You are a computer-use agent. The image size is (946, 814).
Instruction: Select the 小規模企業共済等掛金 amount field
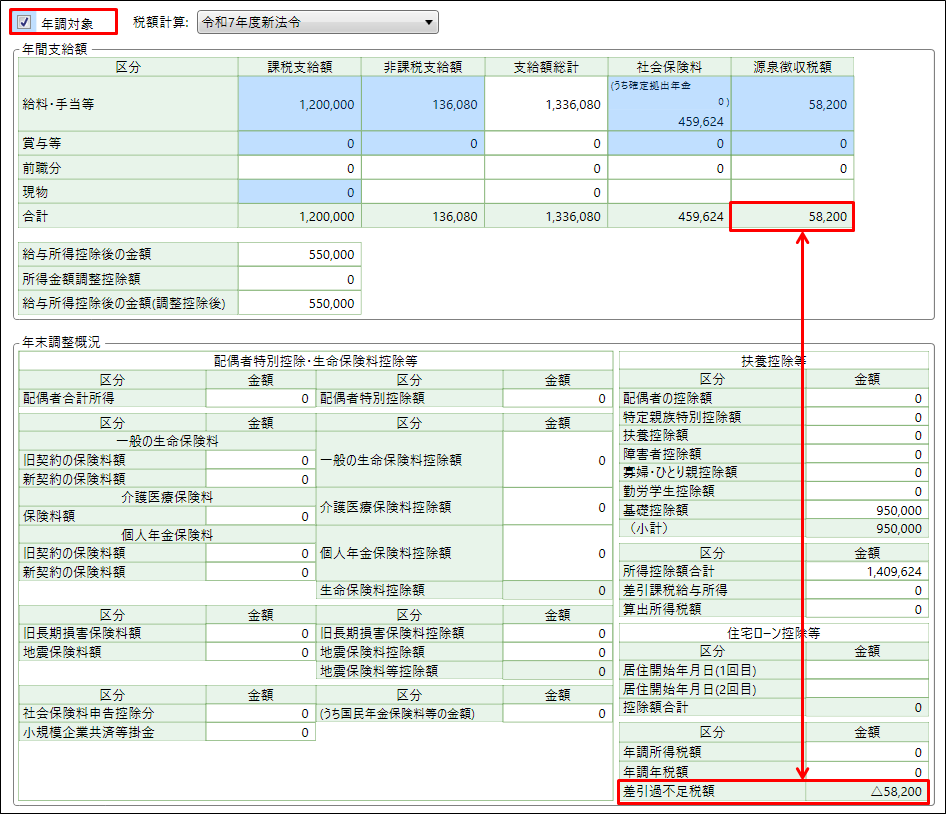[x=260, y=733]
